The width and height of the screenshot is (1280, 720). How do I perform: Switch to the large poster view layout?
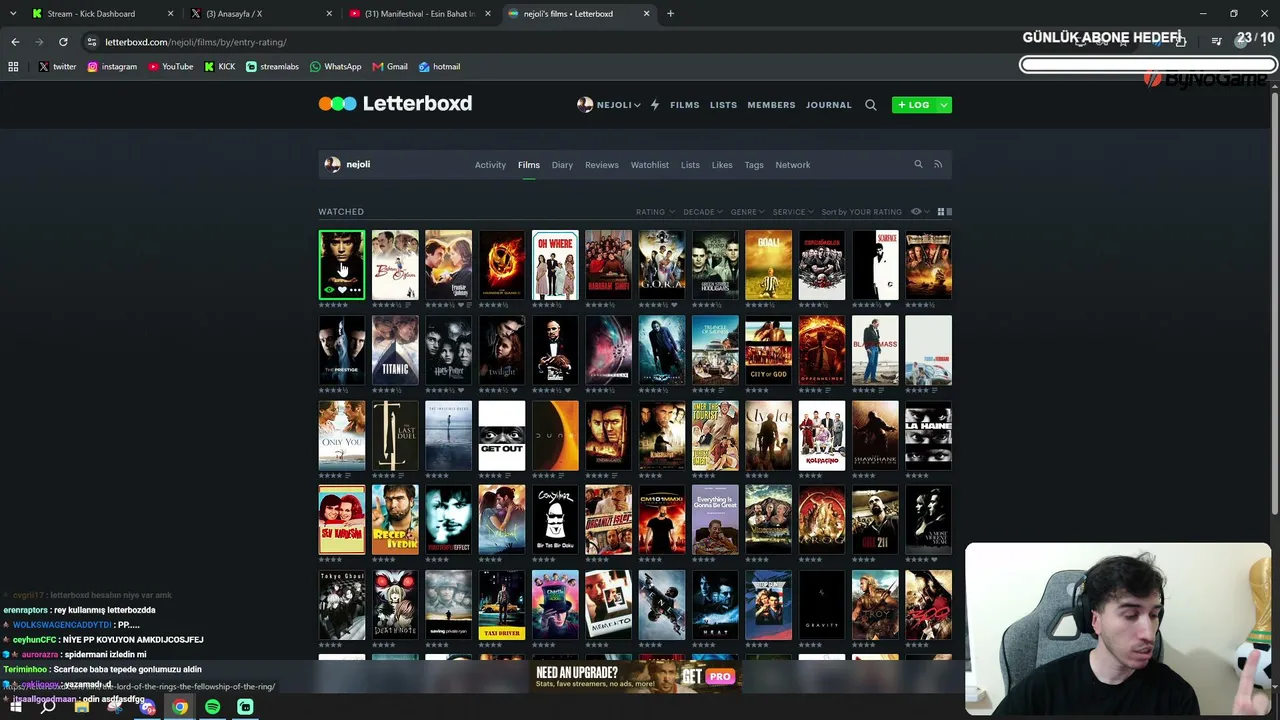pos(949,212)
